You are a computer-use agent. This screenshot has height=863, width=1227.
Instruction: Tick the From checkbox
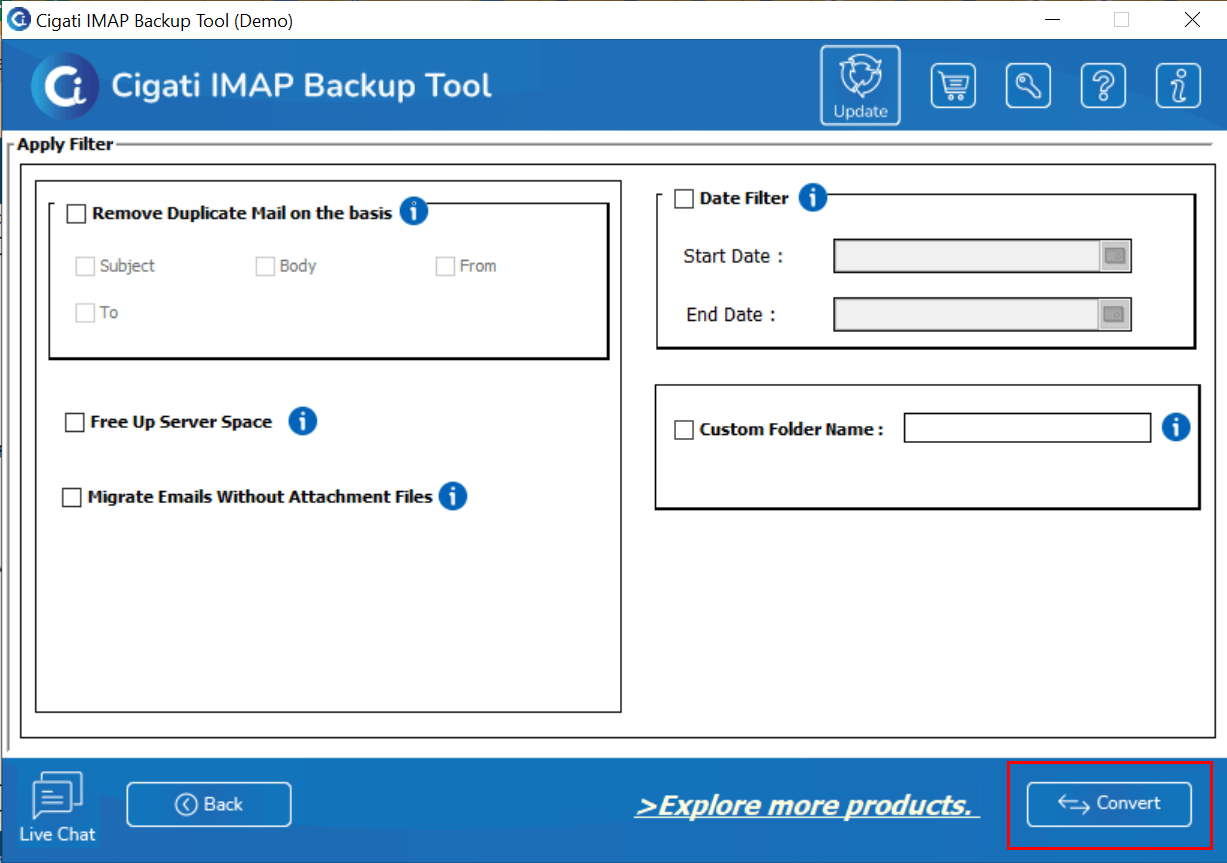click(x=445, y=266)
